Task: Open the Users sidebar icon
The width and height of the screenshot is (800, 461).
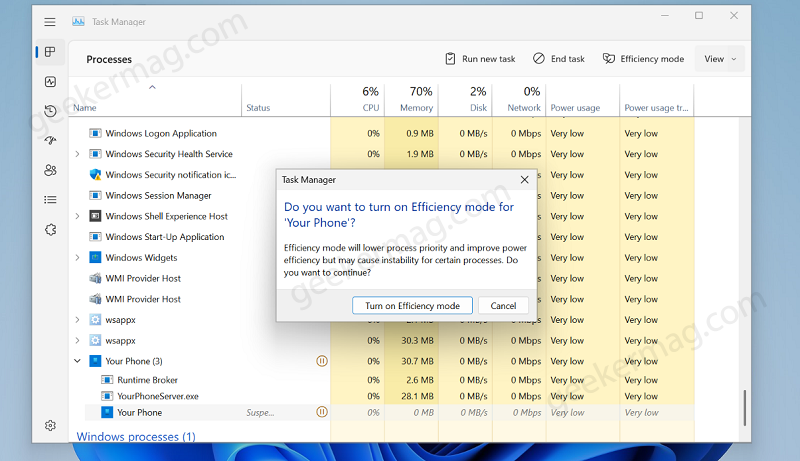Action: (x=50, y=170)
